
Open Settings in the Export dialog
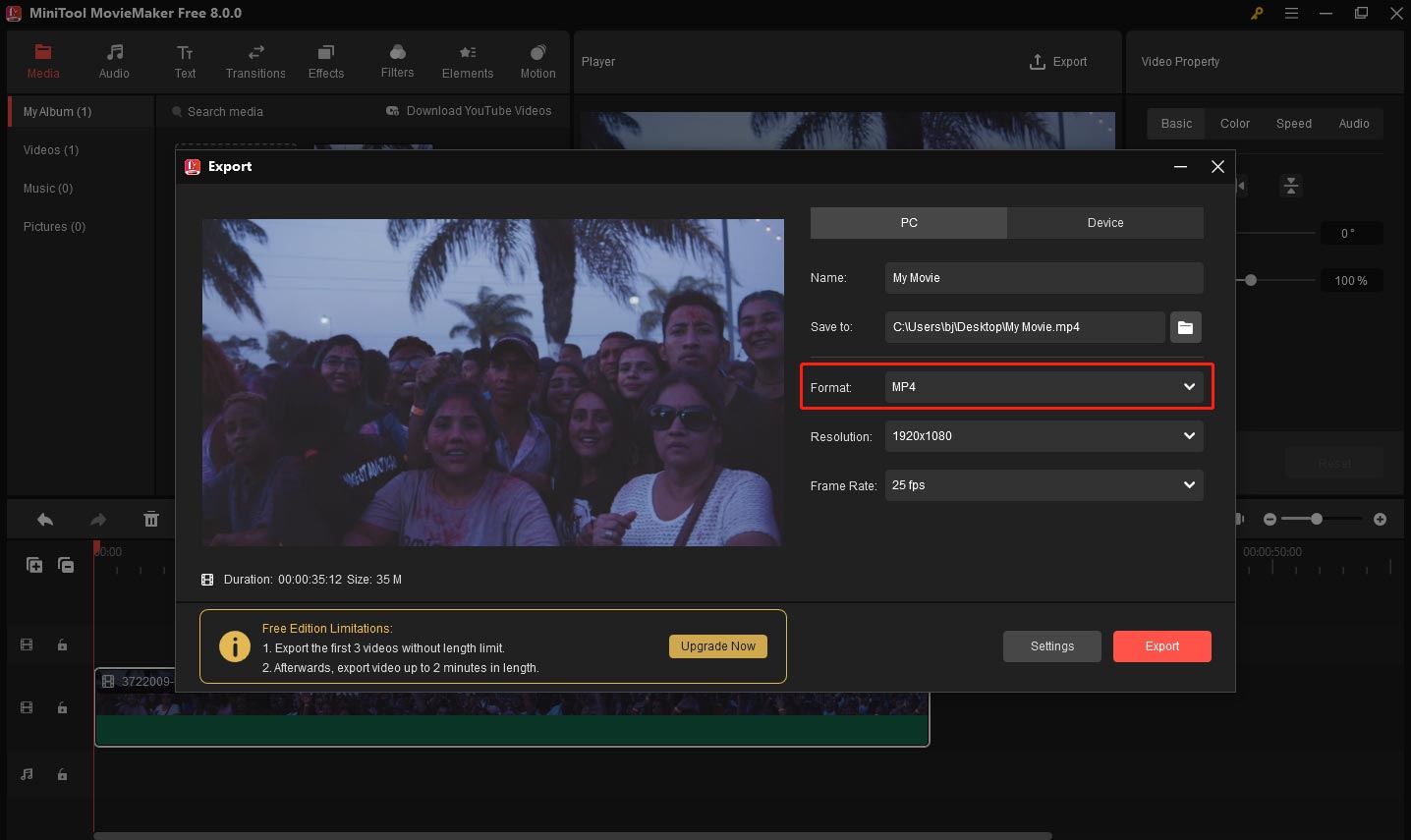[x=1052, y=646]
